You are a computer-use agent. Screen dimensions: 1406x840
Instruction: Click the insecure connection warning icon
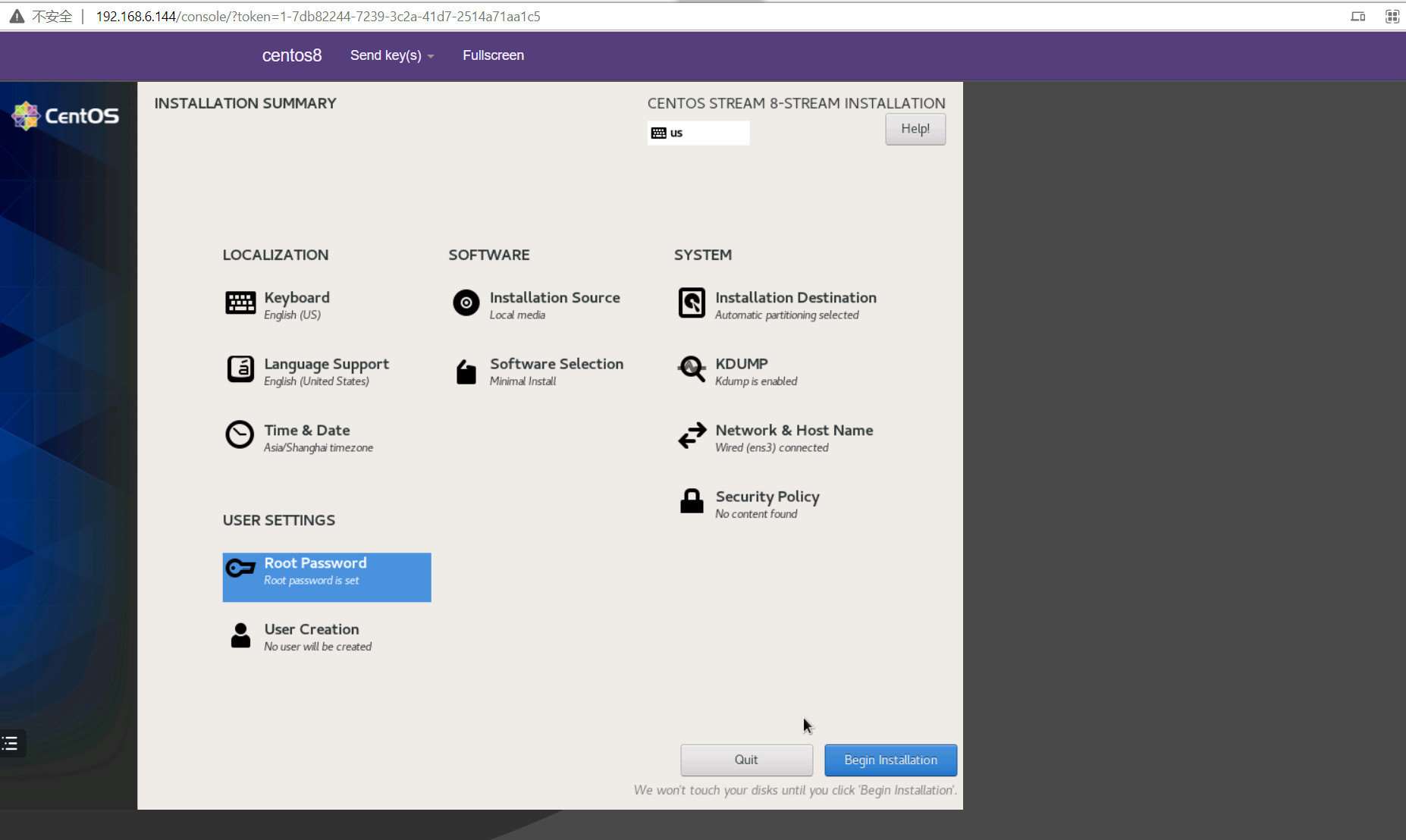tap(17, 17)
